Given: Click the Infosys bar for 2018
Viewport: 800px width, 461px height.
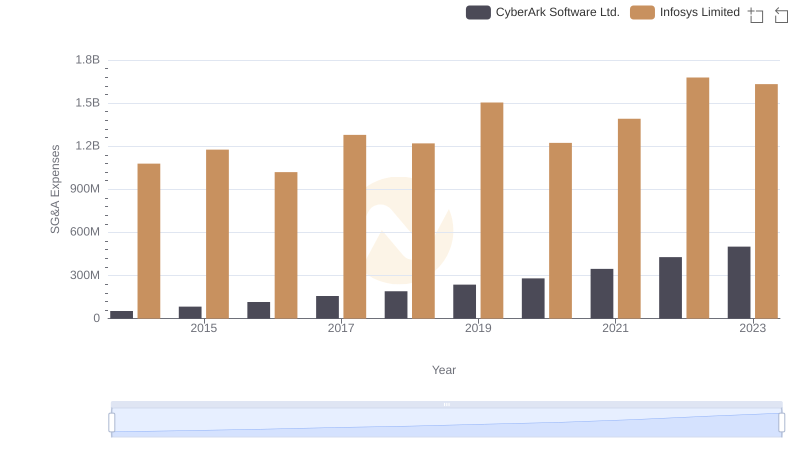Looking at the screenshot, I should point(423,230).
